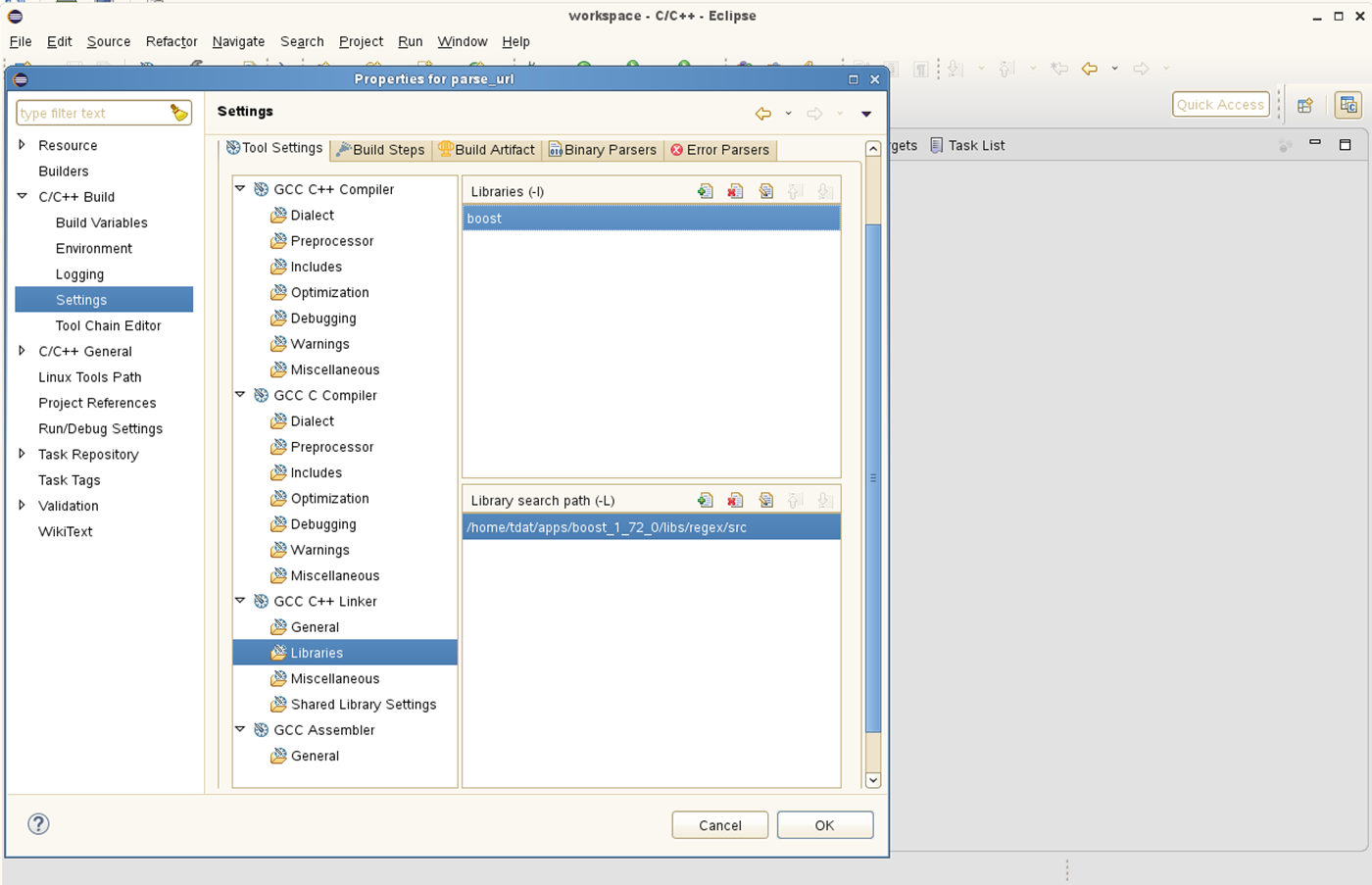Click the settings panel vertical scrollbar
This screenshot has height=885, width=1372.
[873, 477]
